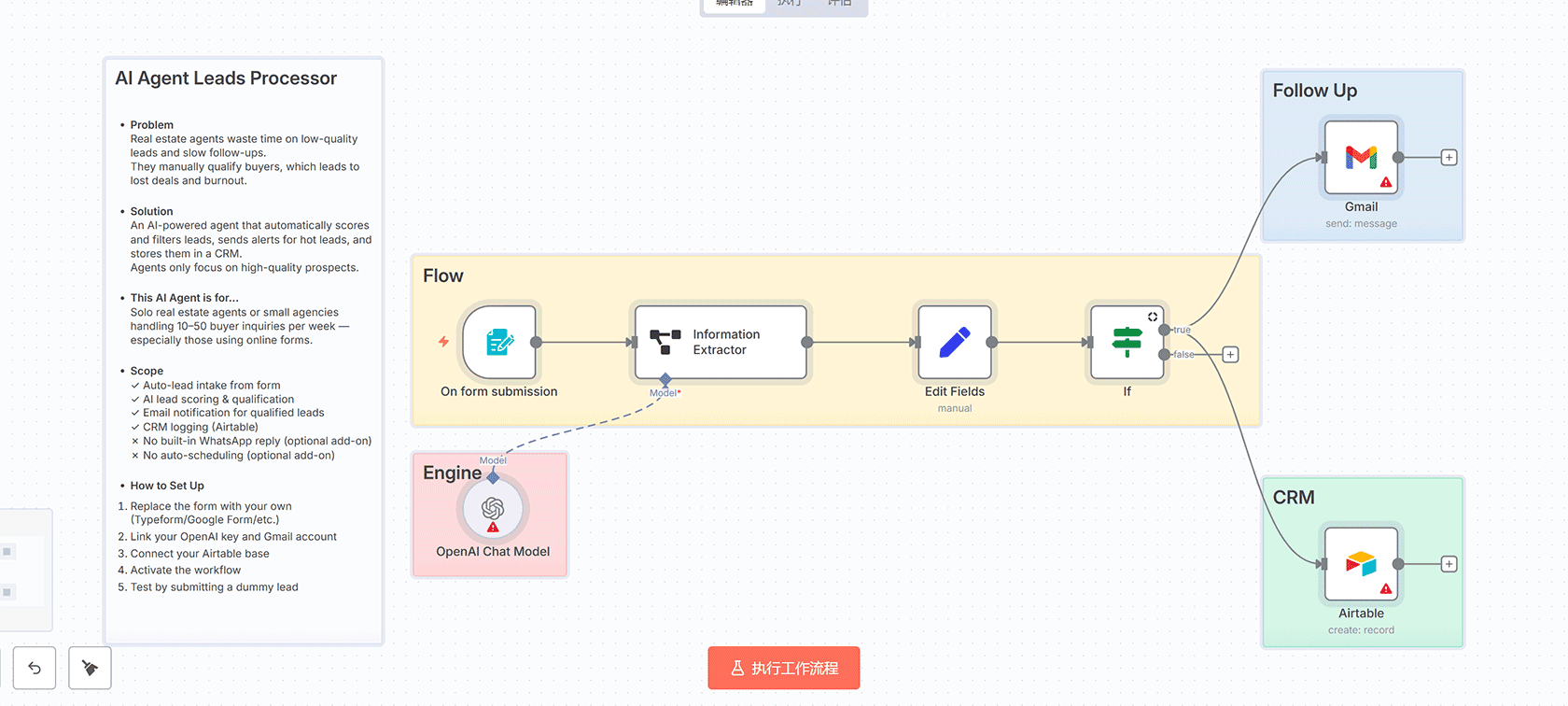
Task: Select the Airtable create record node
Action: coord(1361,563)
